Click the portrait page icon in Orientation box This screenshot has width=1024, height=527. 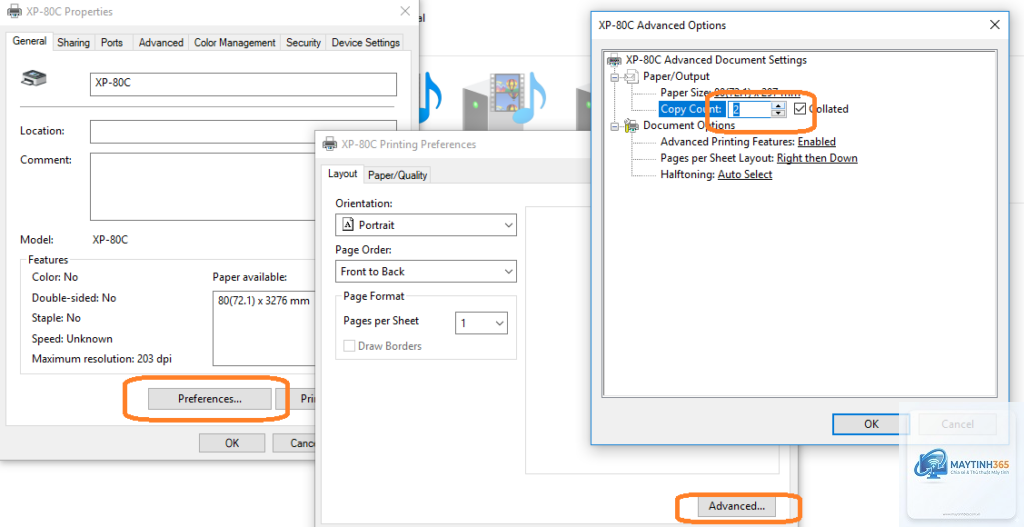click(348, 225)
